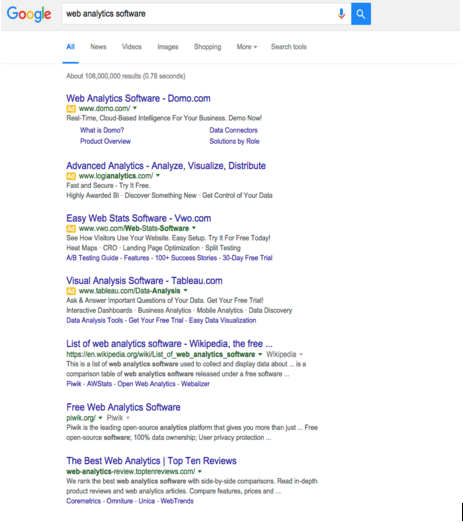Expand the arrow after www.tableau.com/Data-Analysis
463x523 pixels.
[x=185, y=291]
